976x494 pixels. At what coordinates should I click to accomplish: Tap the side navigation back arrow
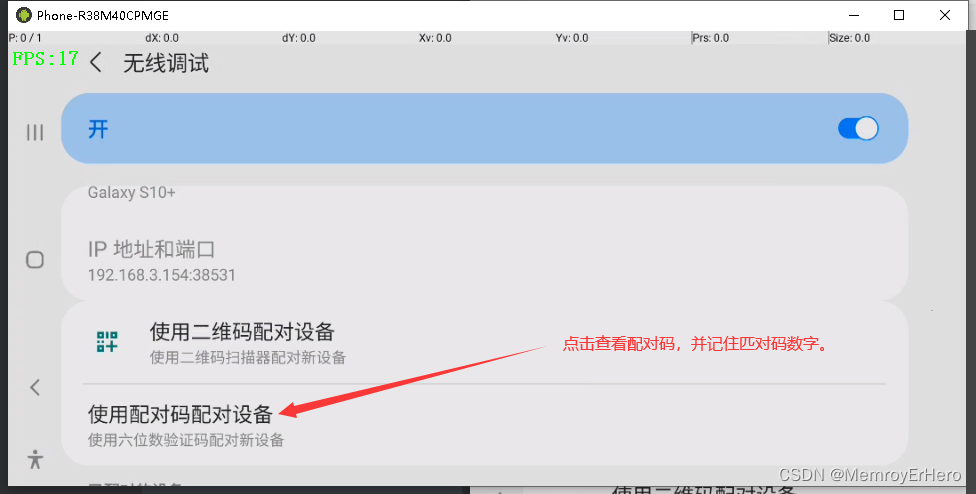tap(35, 387)
